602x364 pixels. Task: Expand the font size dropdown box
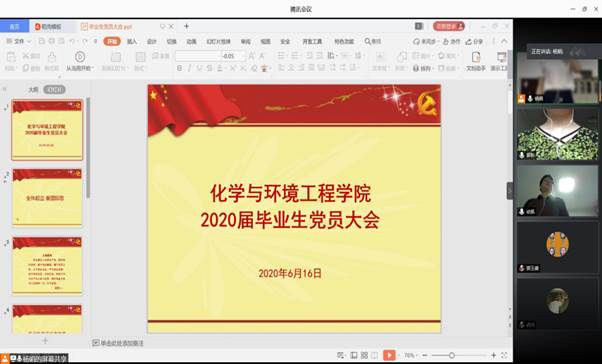[233, 56]
